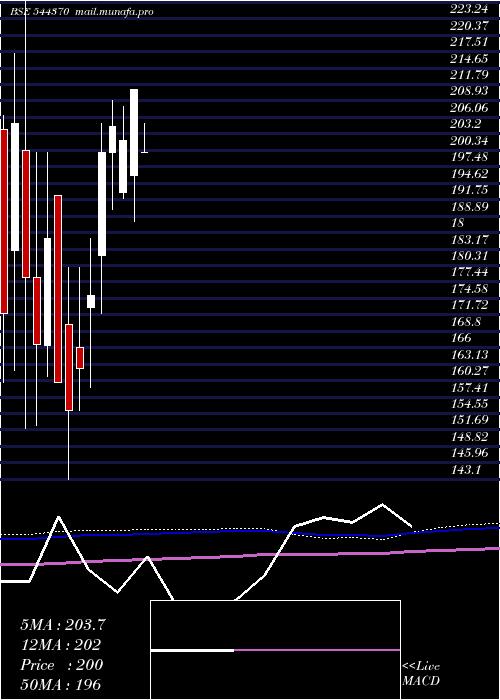Click the 174.58 price axis label
This screenshot has height=700, width=500.
point(468,289)
